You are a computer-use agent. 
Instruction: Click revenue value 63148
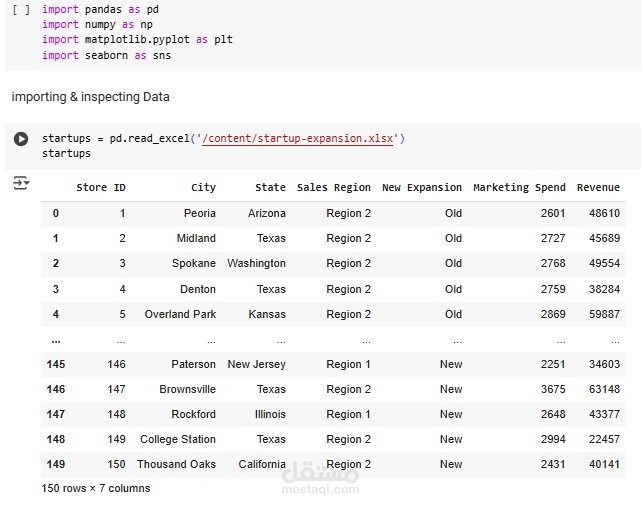tap(604, 389)
